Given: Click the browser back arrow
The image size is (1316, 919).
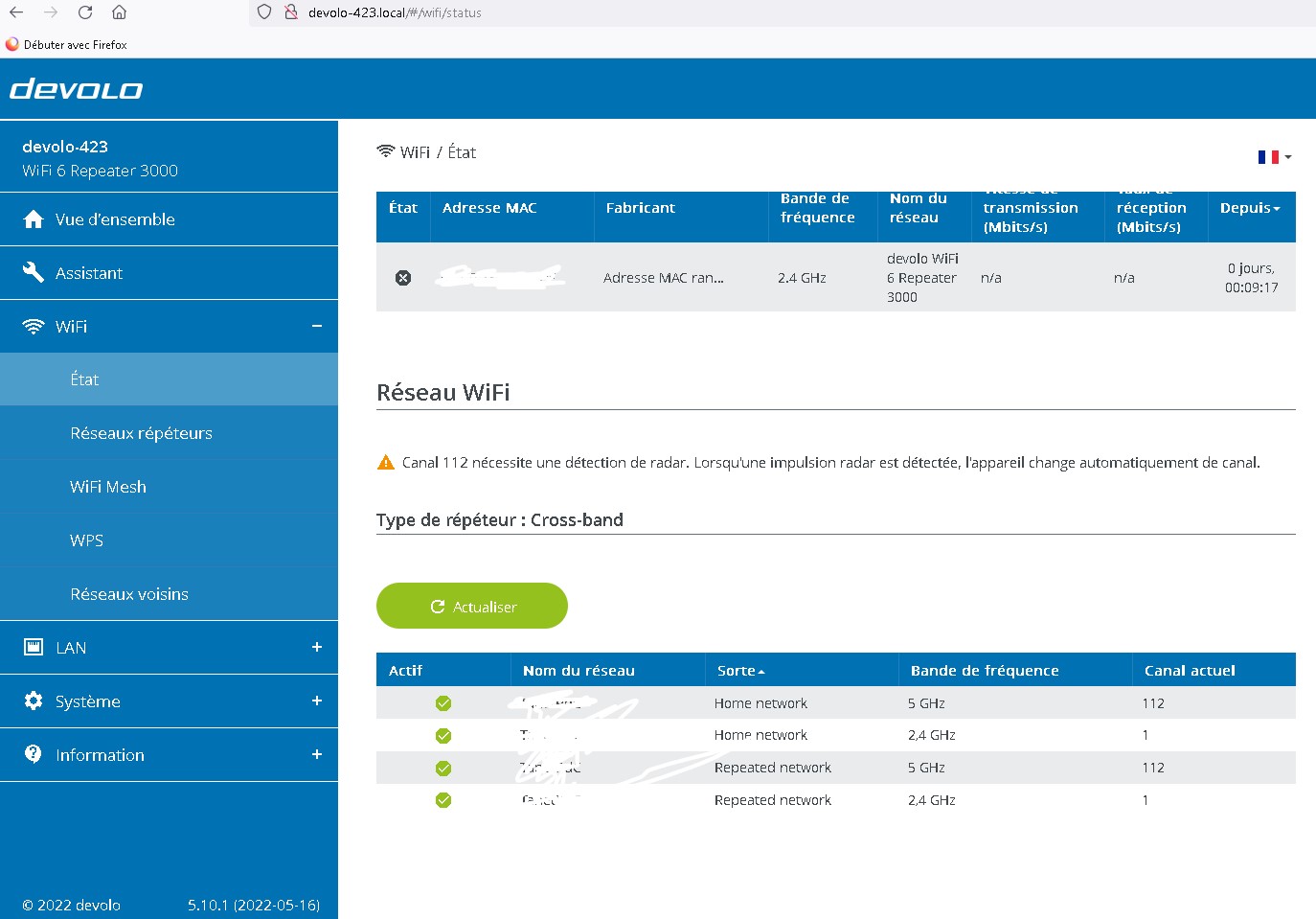Looking at the screenshot, I should pyautogui.click(x=16, y=12).
